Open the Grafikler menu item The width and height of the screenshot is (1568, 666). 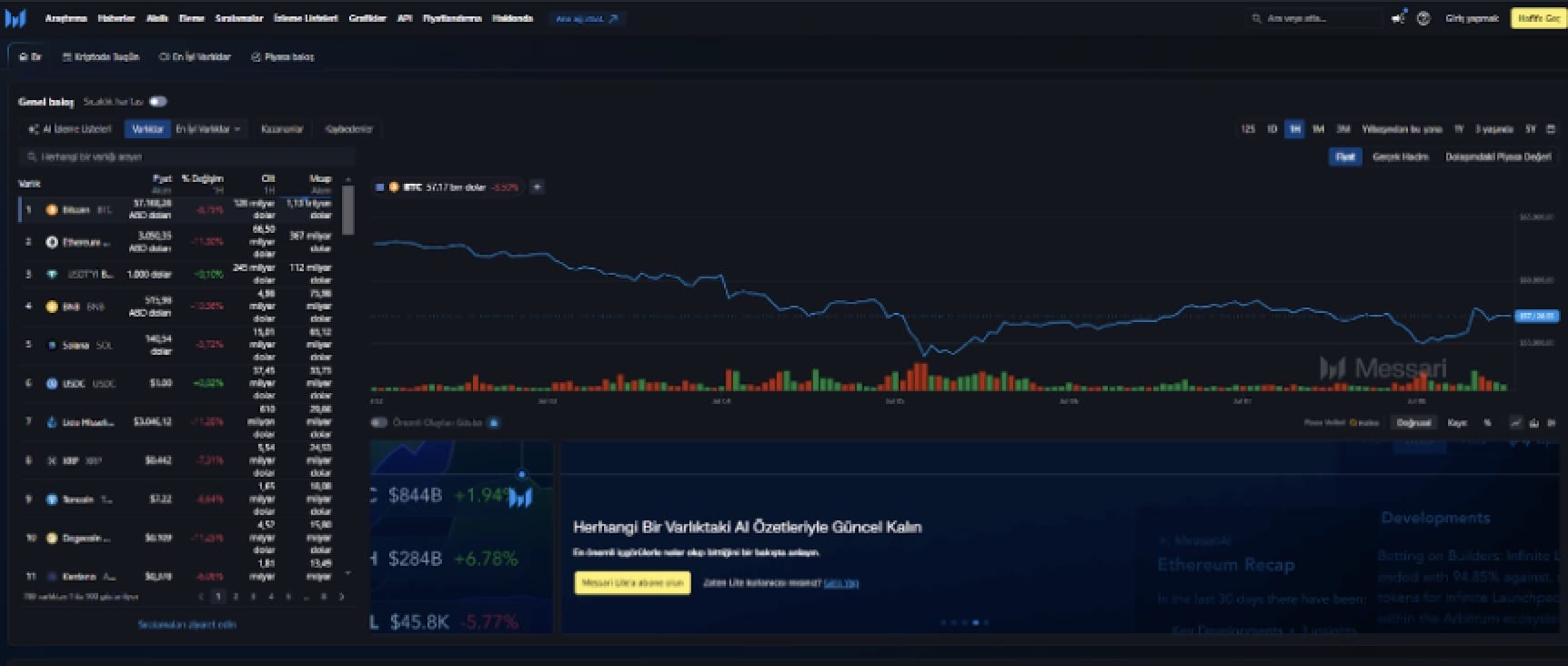pyautogui.click(x=367, y=18)
